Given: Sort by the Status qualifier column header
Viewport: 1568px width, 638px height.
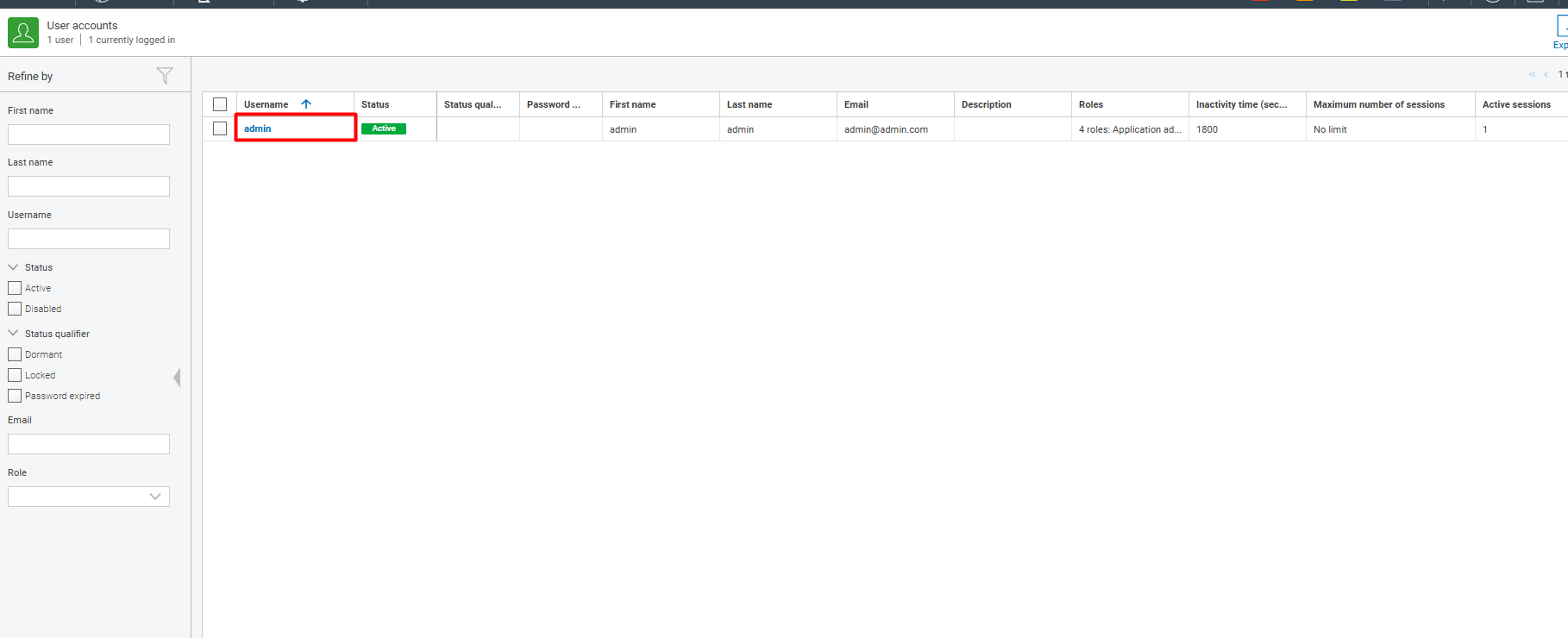Looking at the screenshot, I should pos(478,104).
